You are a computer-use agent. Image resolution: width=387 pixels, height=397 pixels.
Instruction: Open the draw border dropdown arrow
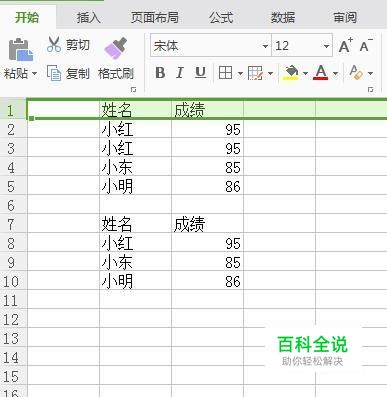coord(270,73)
